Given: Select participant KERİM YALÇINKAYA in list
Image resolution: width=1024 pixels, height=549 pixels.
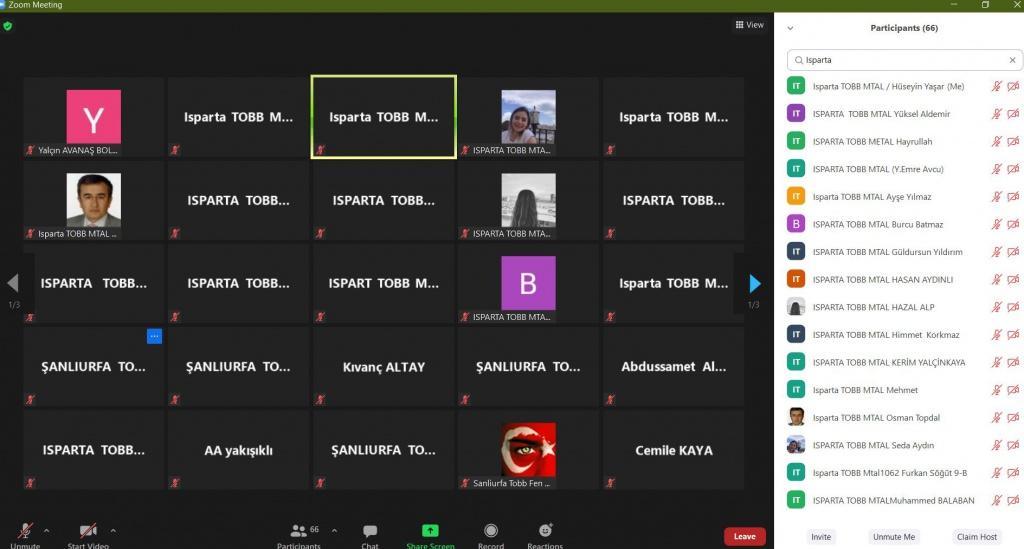Looking at the screenshot, I should coord(904,362).
